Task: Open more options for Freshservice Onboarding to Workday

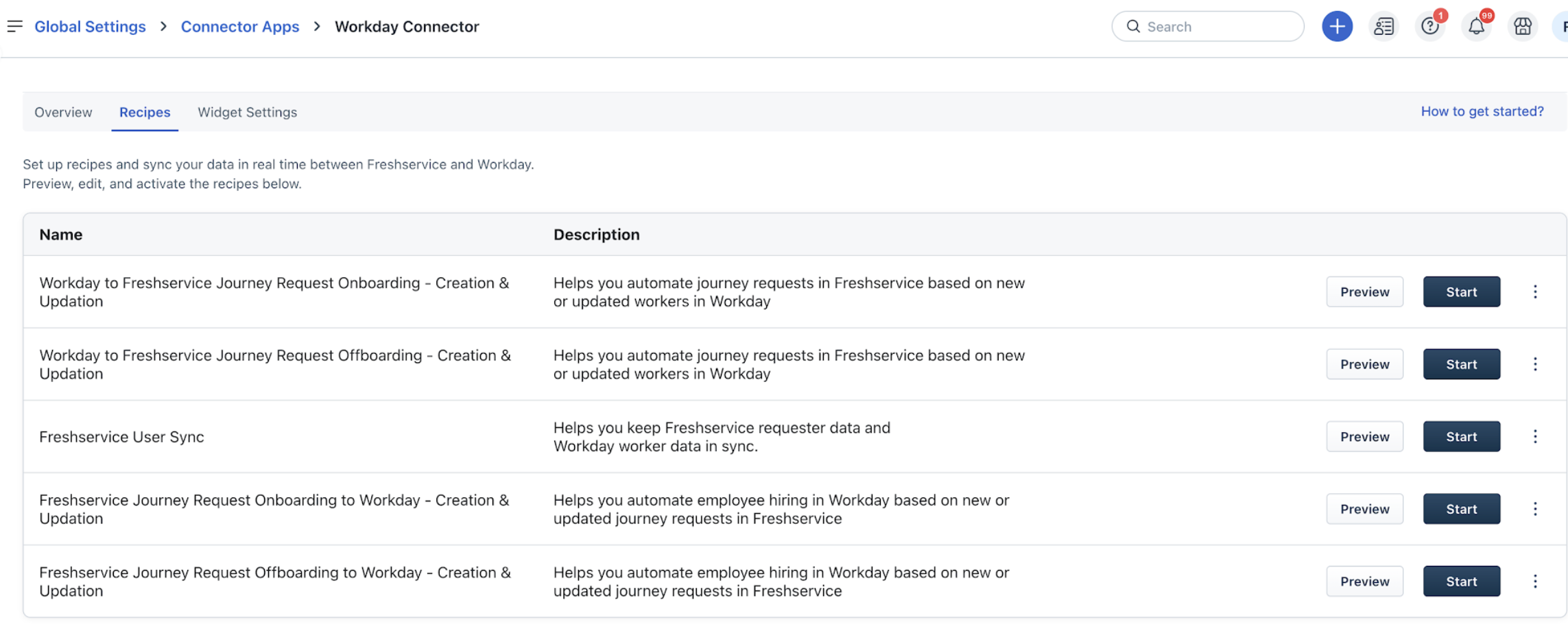Action: [1535, 509]
